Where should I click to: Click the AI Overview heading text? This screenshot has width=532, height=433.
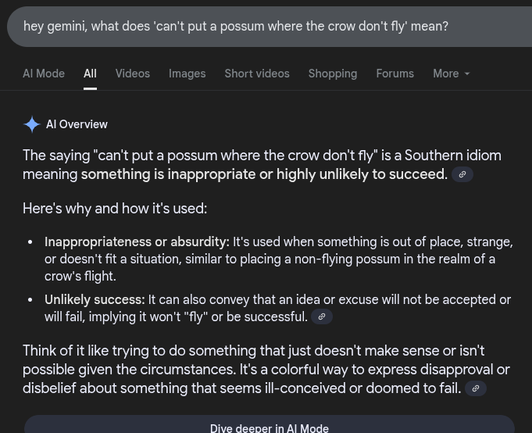(77, 125)
